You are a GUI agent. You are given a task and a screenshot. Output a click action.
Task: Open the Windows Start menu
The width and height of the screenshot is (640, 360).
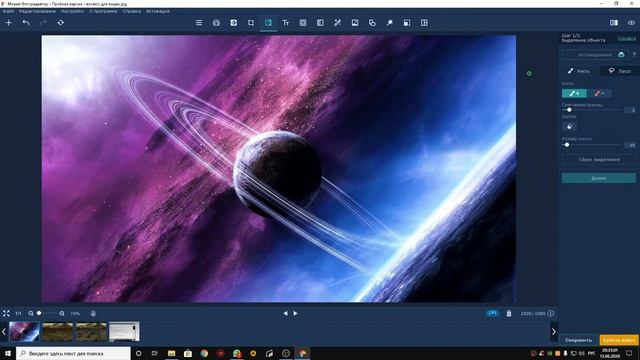click(x=8, y=353)
